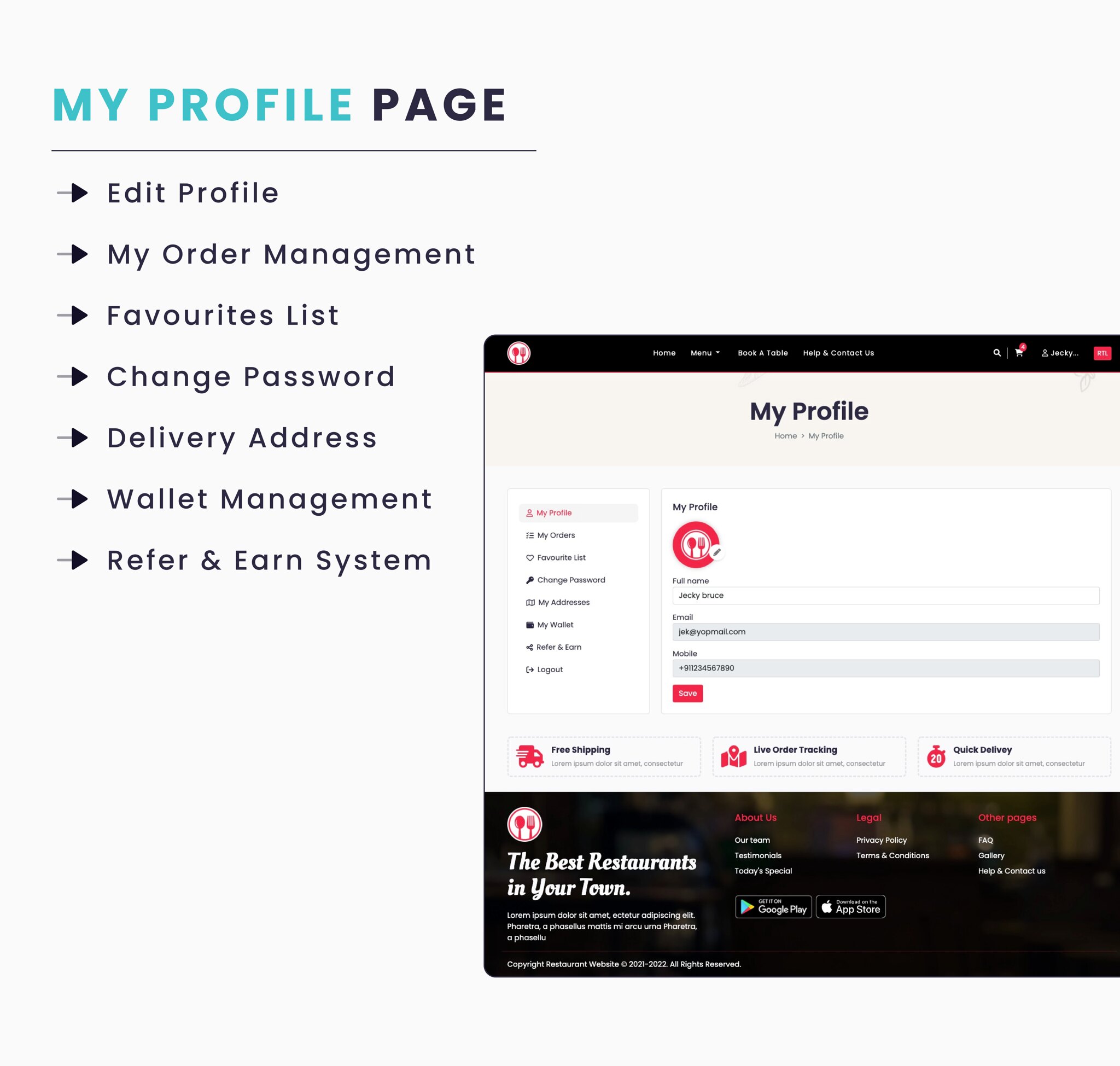The height and width of the screenshot is (1066, 1120).
Task: Expand the Menu dropdown in navbar
Action: [703, 353]
